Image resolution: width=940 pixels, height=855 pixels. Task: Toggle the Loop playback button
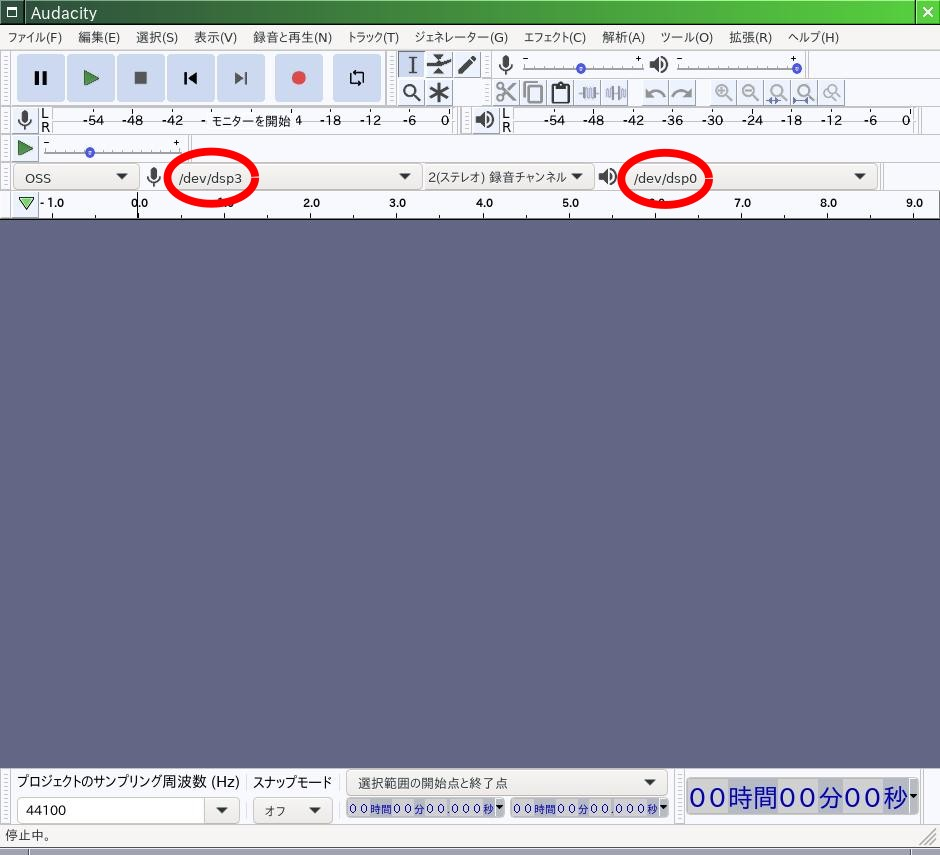tap(357, 78)
